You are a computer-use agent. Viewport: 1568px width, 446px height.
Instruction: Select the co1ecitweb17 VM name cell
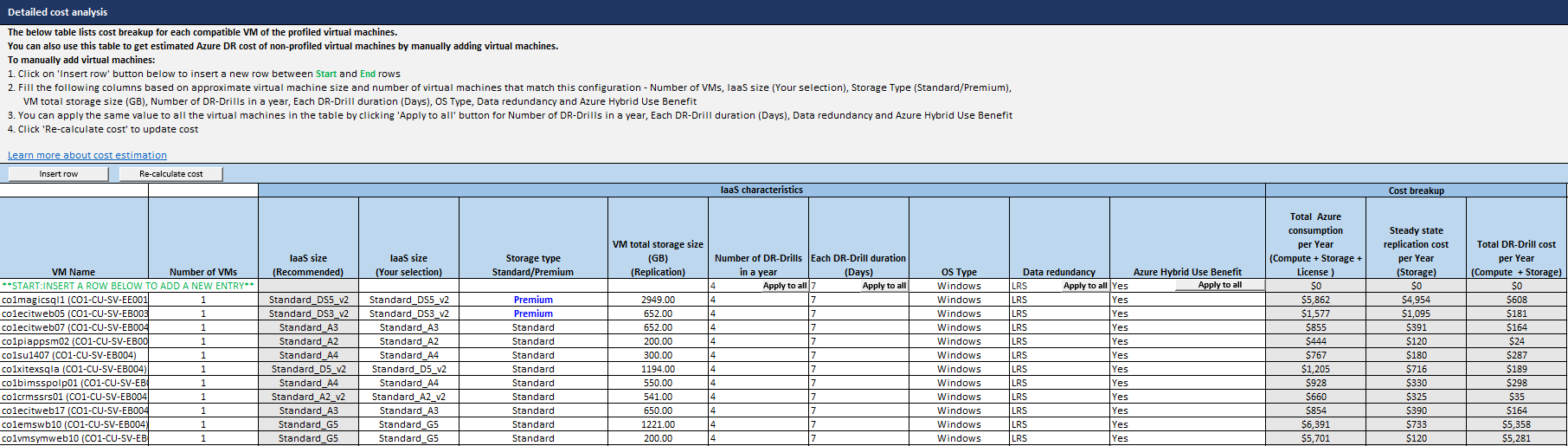pyautogui.click(x=74, y=410)
